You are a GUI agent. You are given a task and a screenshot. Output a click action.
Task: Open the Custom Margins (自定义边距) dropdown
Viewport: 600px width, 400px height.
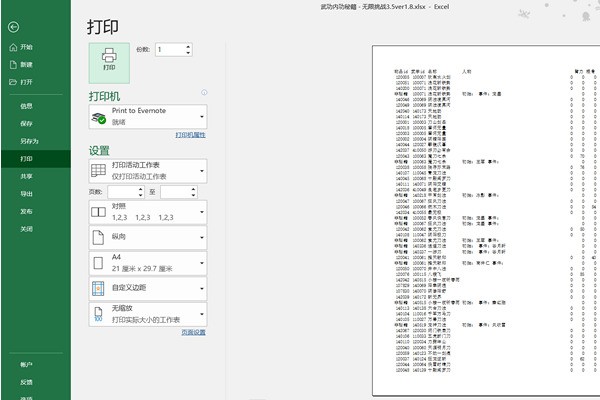pyautogui.click(x=148, y=288)
